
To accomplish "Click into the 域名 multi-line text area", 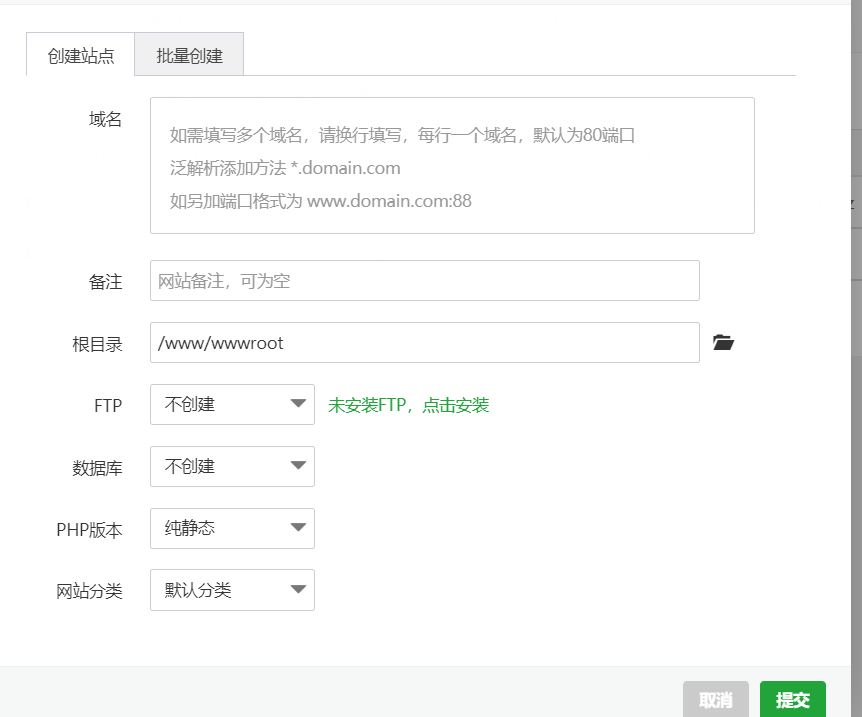I will point(452,166).
